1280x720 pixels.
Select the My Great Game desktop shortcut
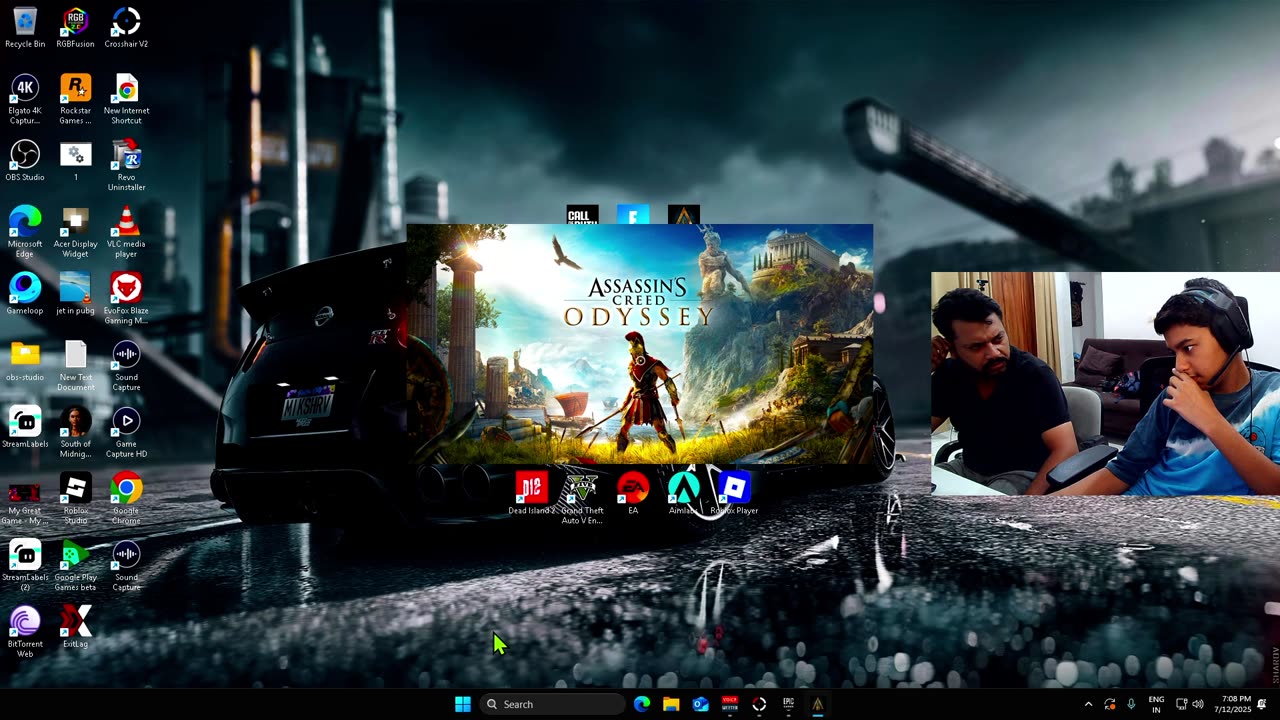pos(25,500)
